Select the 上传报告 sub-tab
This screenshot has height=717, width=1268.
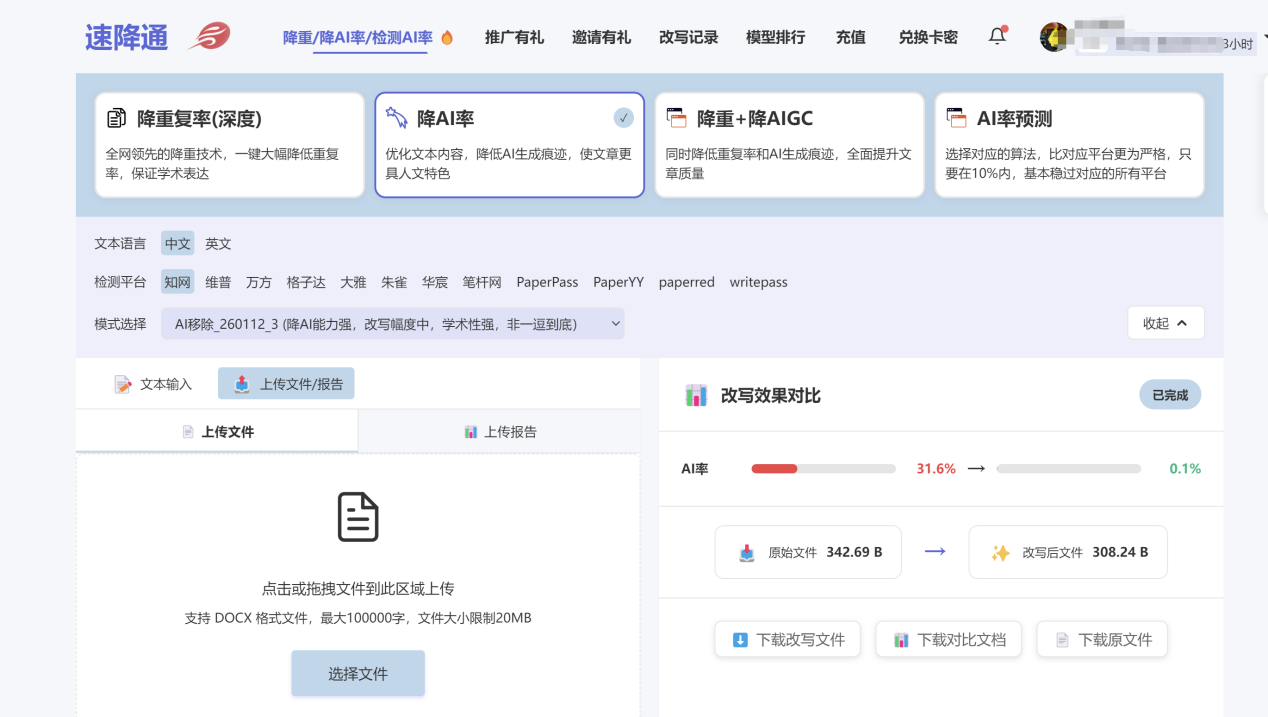coord(499,432)
